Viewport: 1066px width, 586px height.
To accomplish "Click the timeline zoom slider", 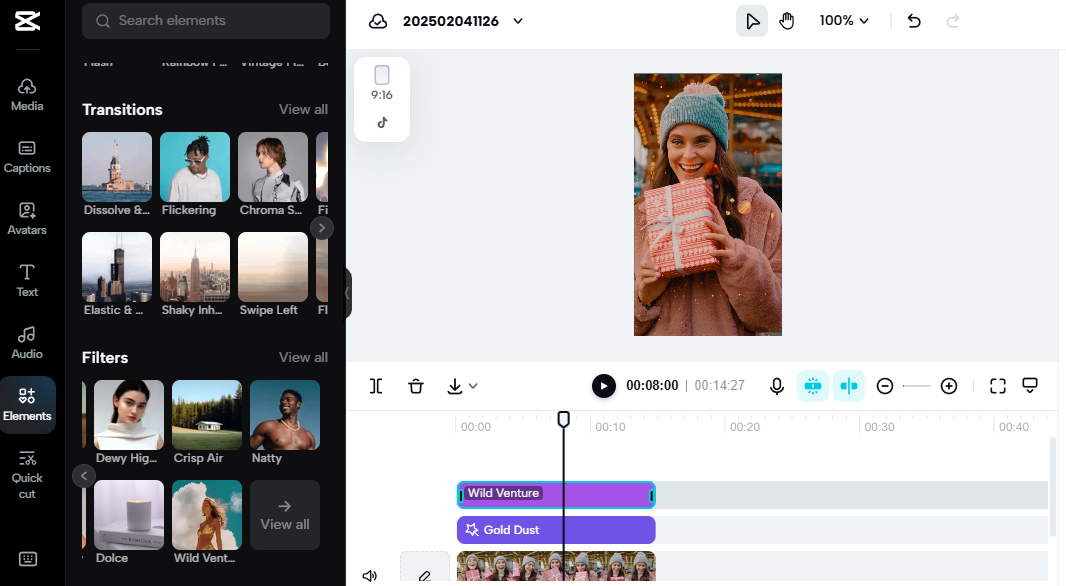I will (x=916, y=386).
